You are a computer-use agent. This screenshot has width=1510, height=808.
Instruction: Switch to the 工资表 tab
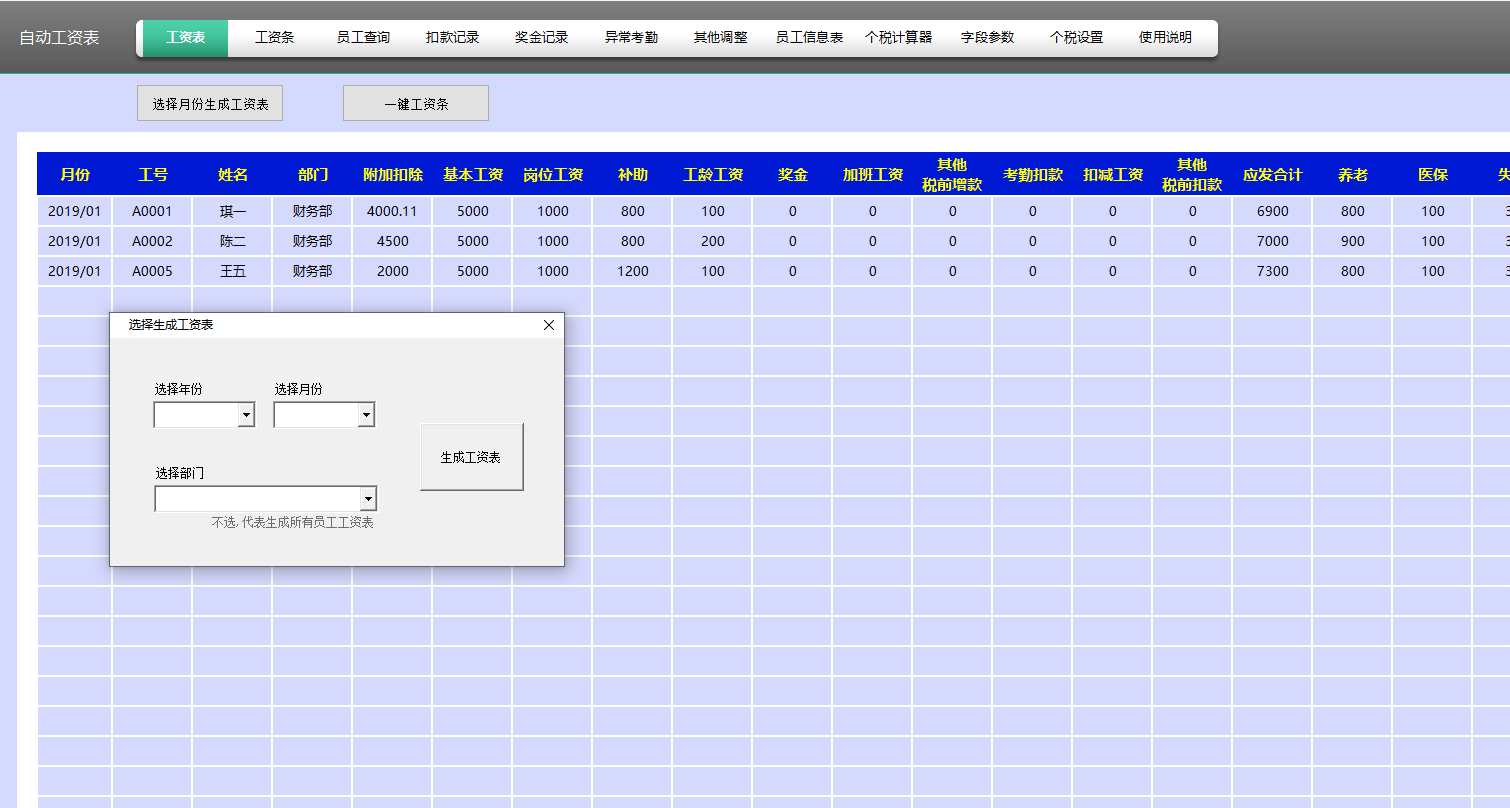185,38
